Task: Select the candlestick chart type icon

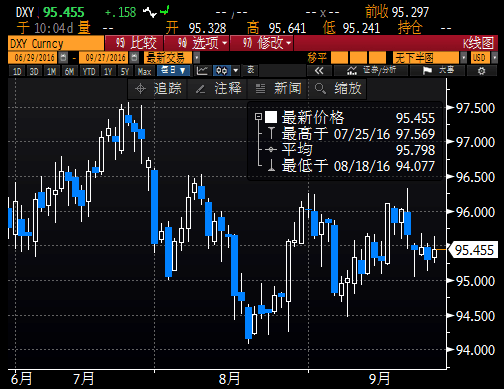Action: pyautogui.click(x=221, y=71)
